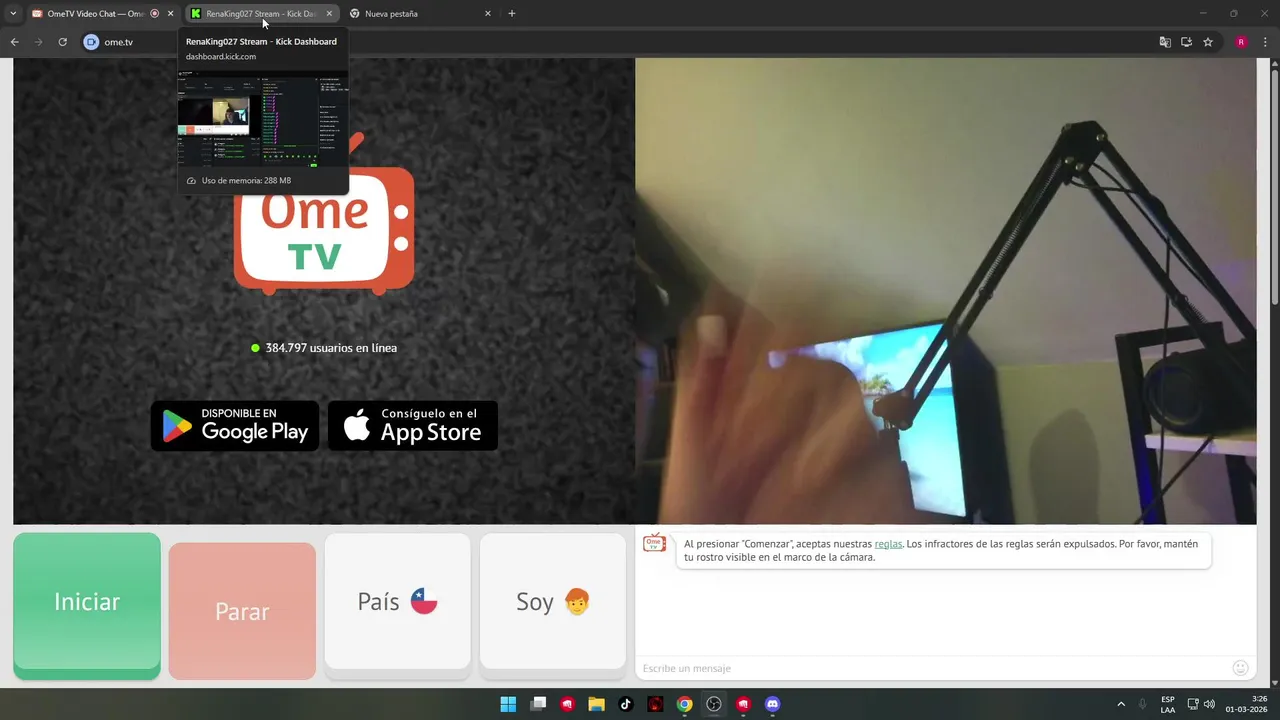This screenshot has width=1280, height=720.
Task: Open the Google Translate page icon
Action: click(x=1165, y=42)
